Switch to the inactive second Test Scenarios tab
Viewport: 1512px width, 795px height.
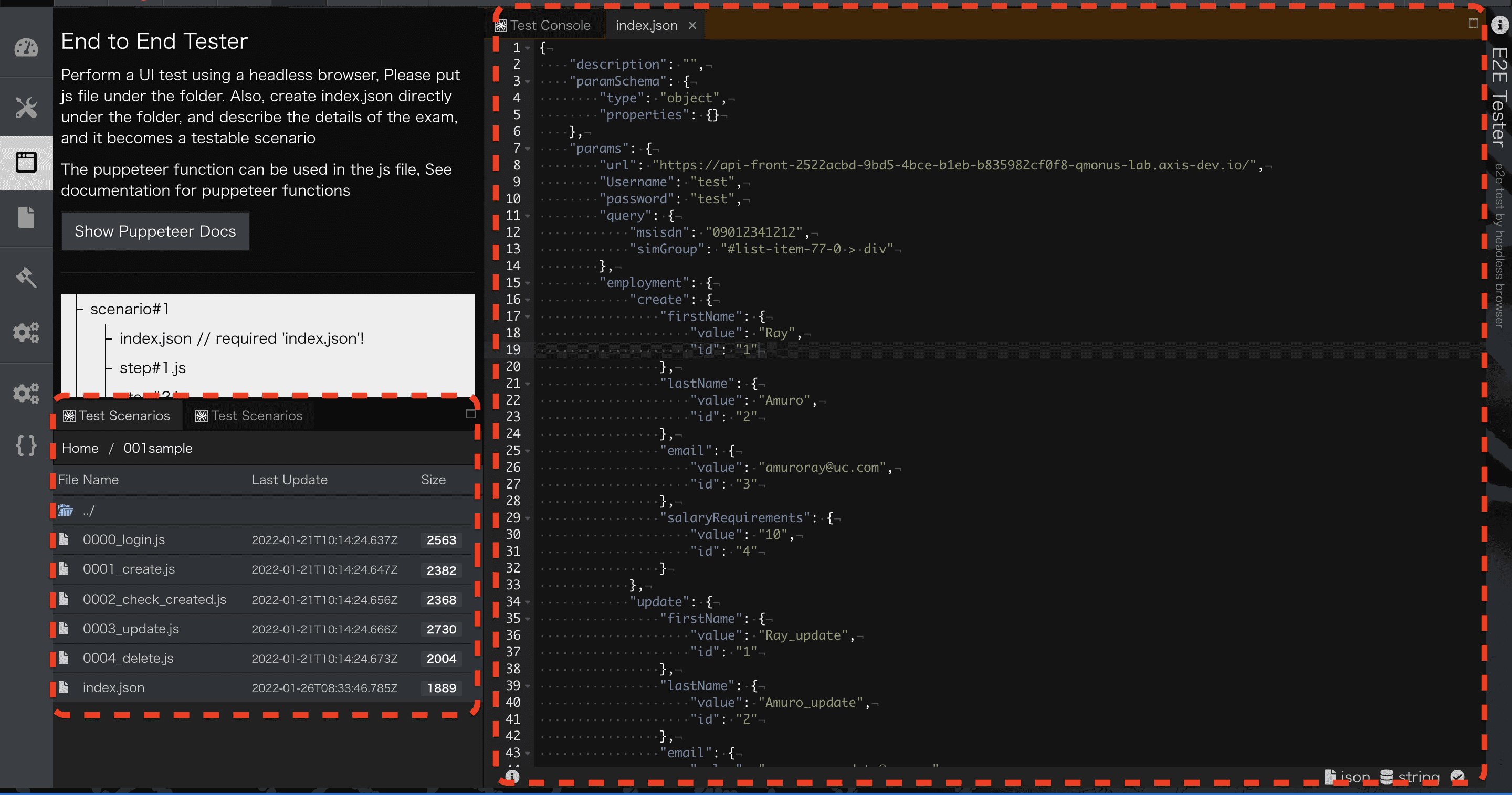click(x=249, y=416)
